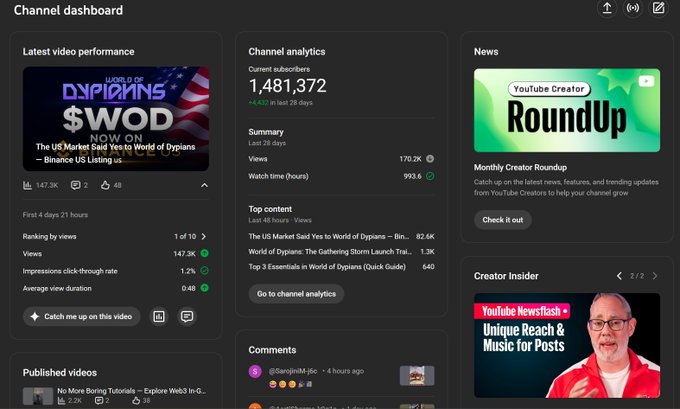Click the likes icon showing 38 in Published videos
Image resolution: width=680 pixels, height=409 pixels.
pyautogui.click(x=136, y=401)
